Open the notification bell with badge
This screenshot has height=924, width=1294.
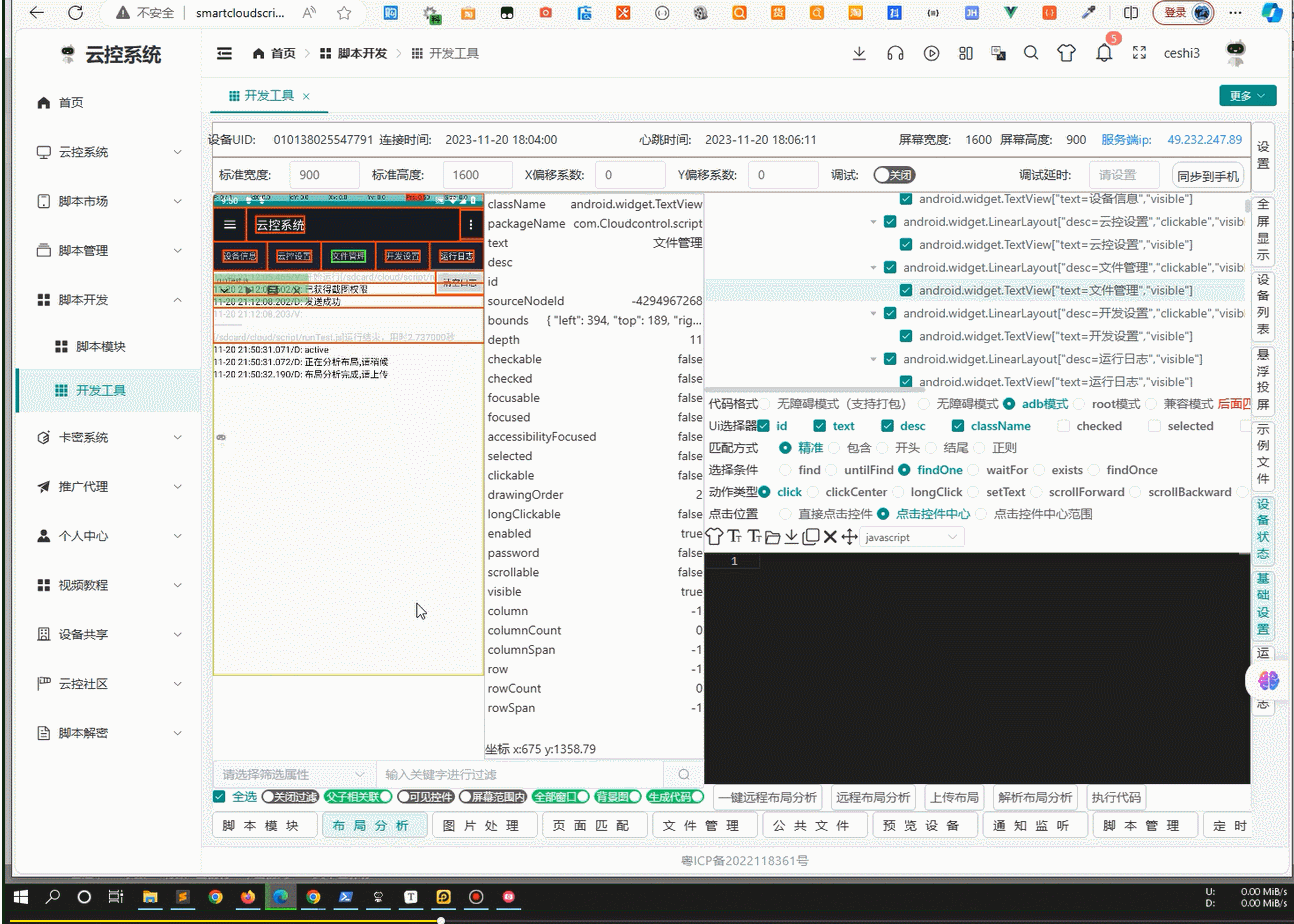point(1104,53)
